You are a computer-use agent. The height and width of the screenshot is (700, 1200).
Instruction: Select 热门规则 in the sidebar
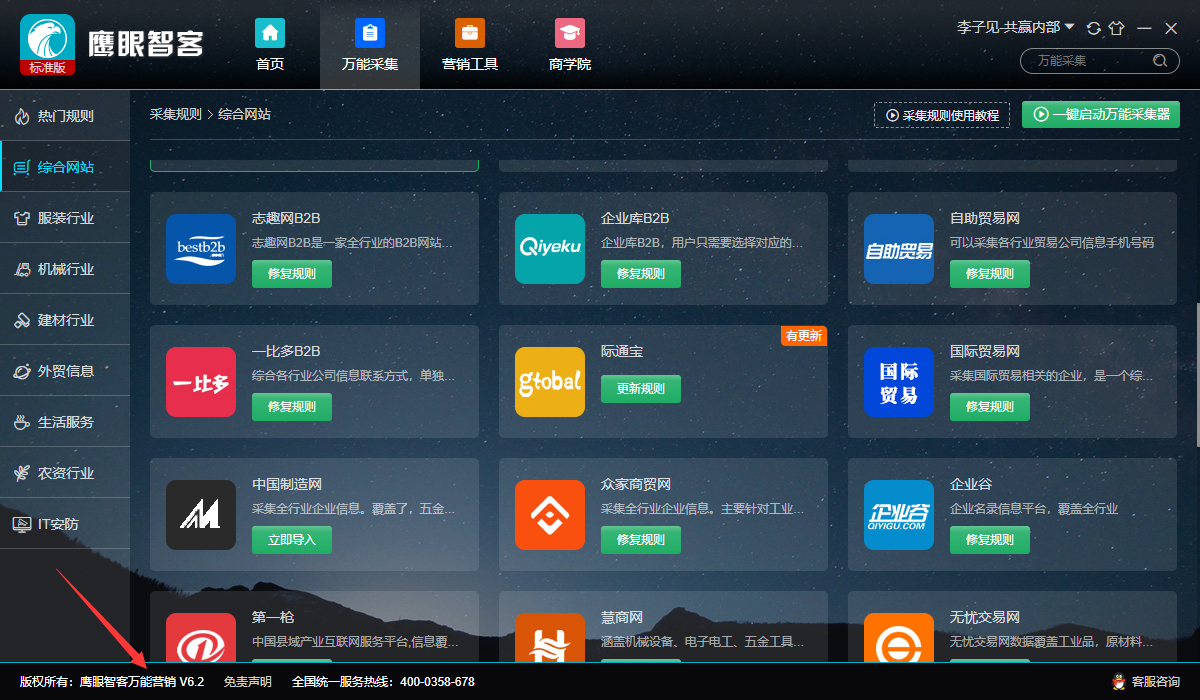(65, 116)
